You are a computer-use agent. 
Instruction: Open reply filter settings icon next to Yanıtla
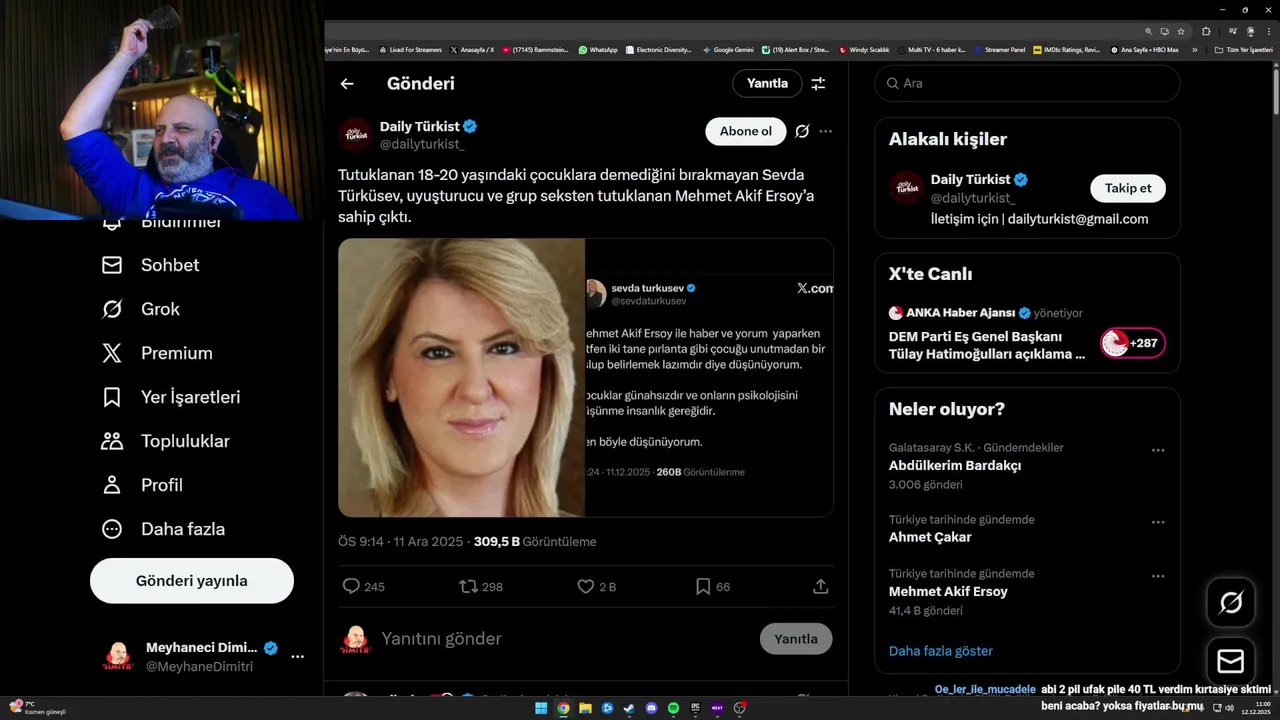pos(818,84)
